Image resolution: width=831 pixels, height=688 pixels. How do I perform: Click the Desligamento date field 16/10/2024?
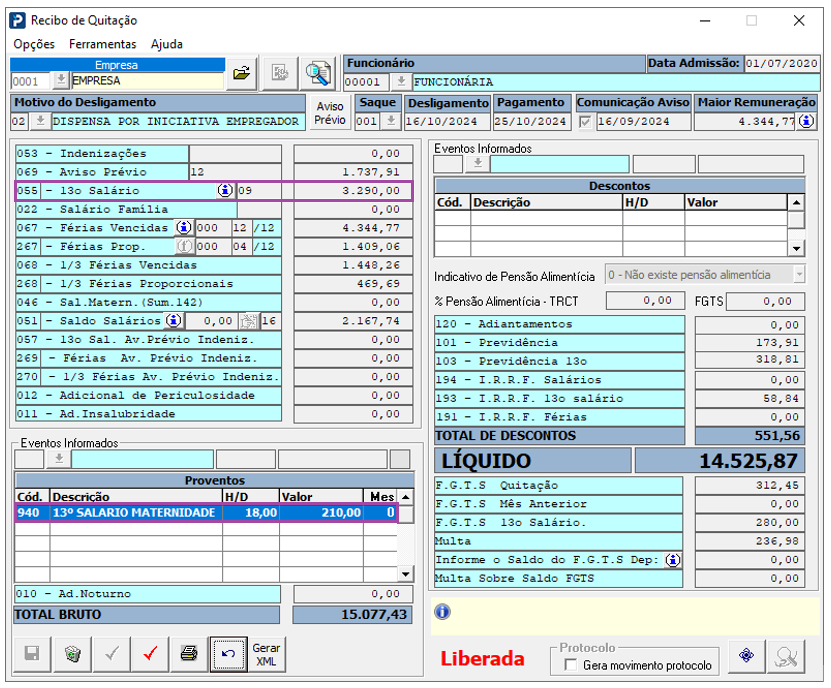point(445,121)
